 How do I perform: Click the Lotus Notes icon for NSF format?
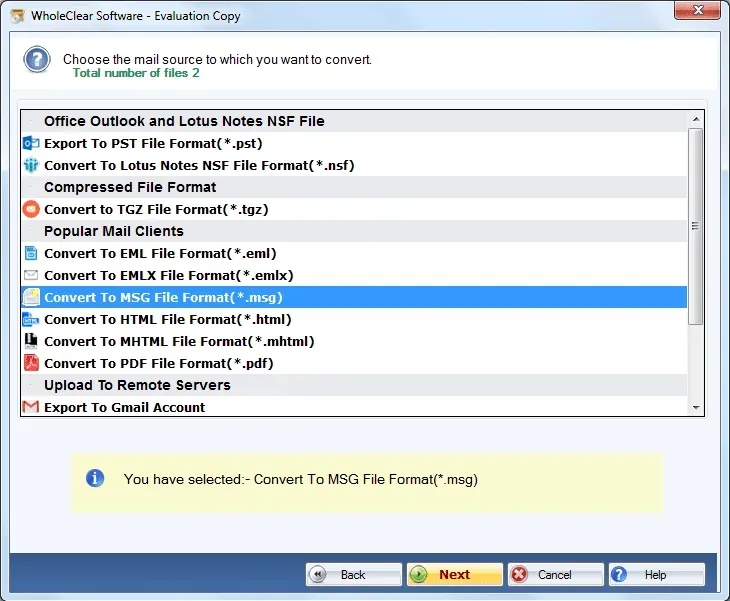coord(31,165)
